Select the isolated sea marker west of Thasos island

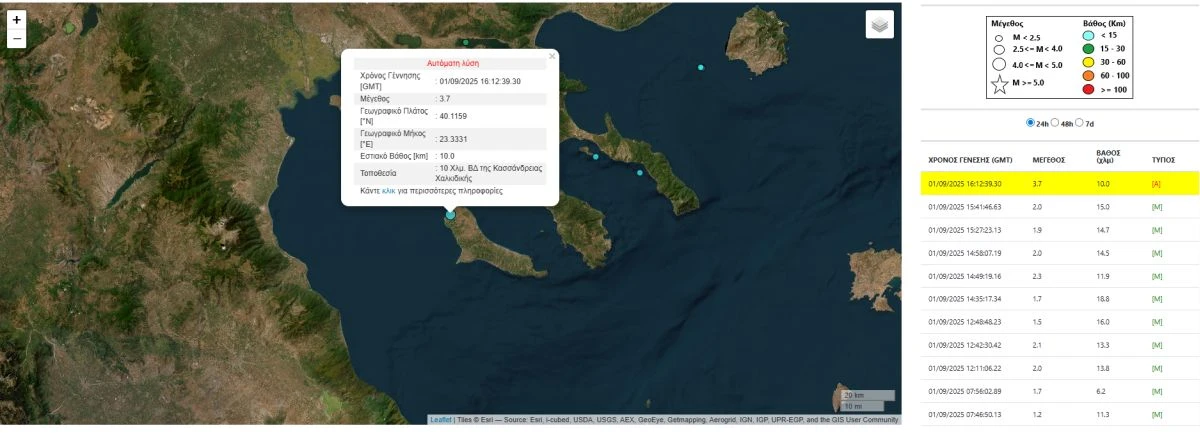click(x=701, y=67)
